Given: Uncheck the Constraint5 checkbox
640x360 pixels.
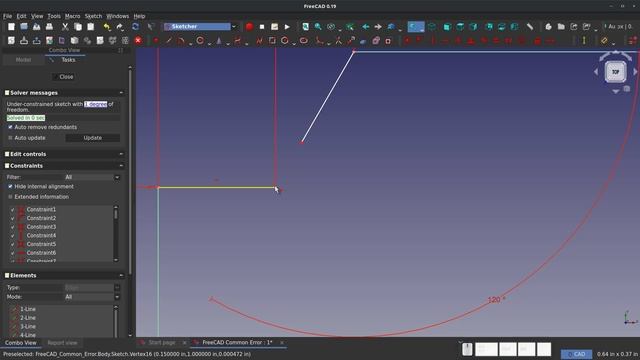Looking at the screenshot, I should 12,244.
